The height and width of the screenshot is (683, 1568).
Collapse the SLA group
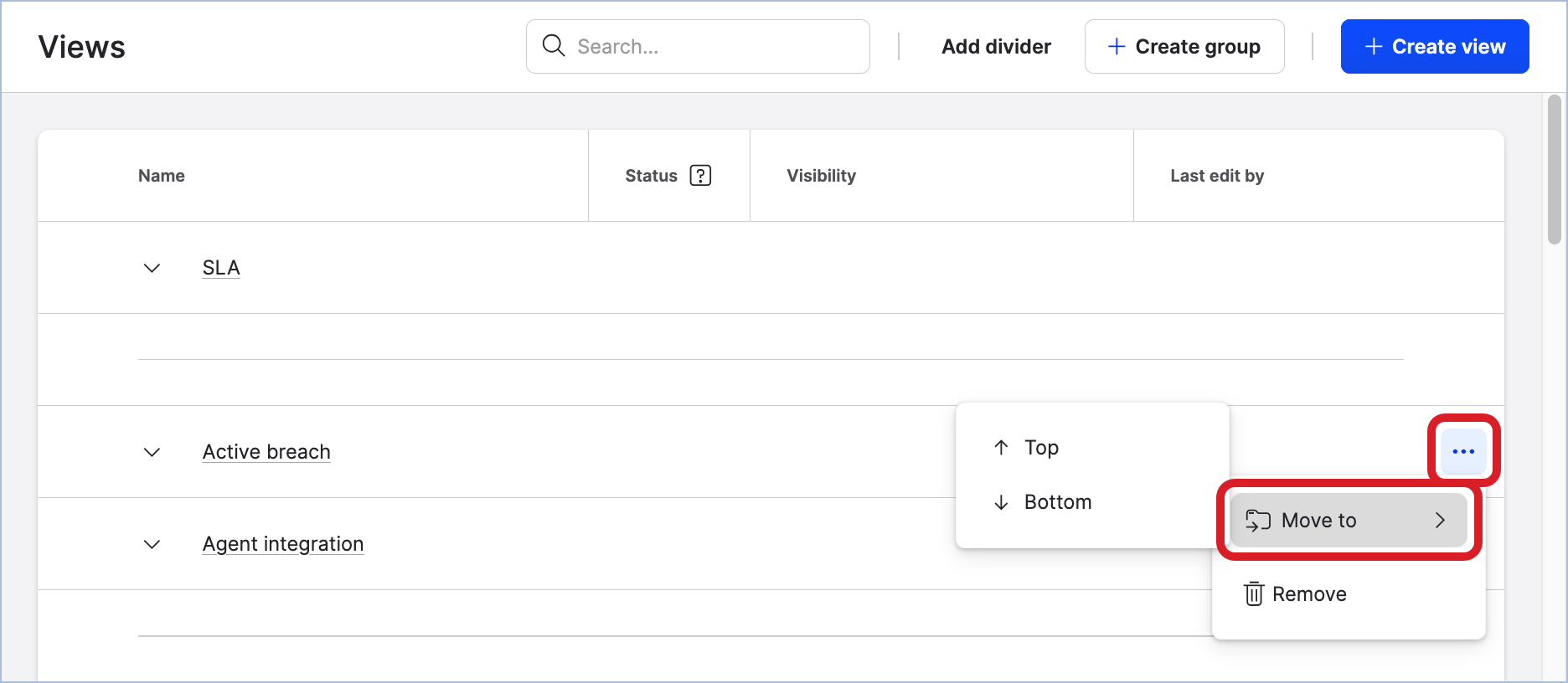tap(152, 268)
